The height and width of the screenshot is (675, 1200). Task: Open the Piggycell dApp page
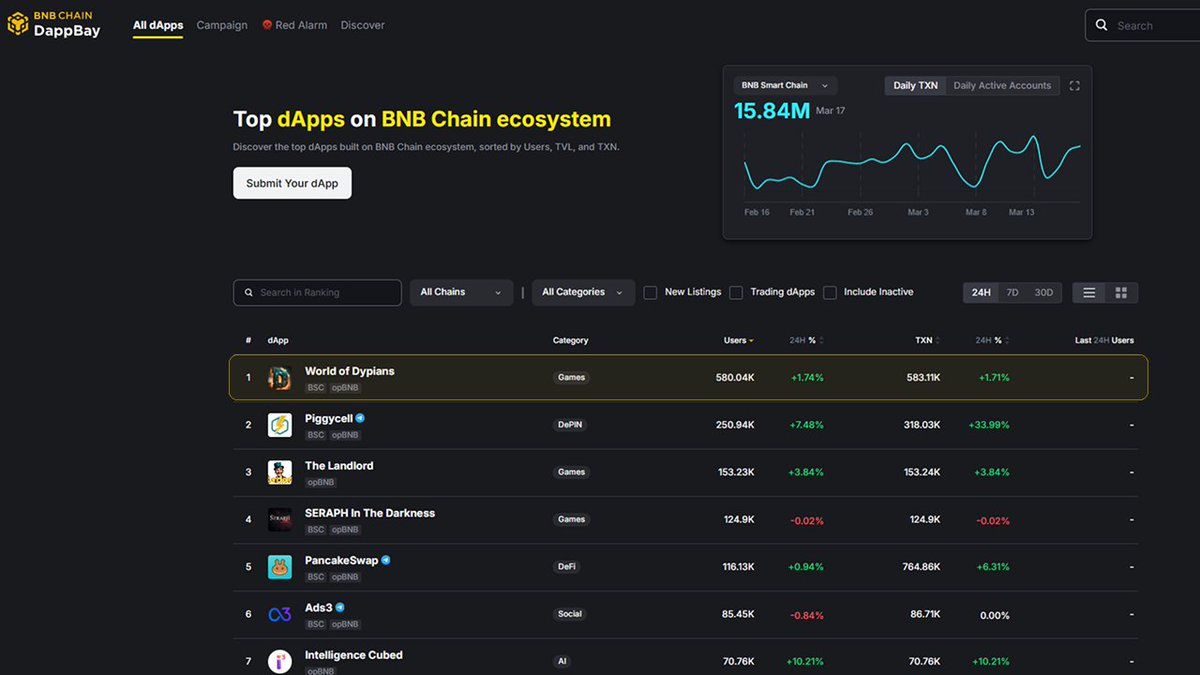point(329,418)
